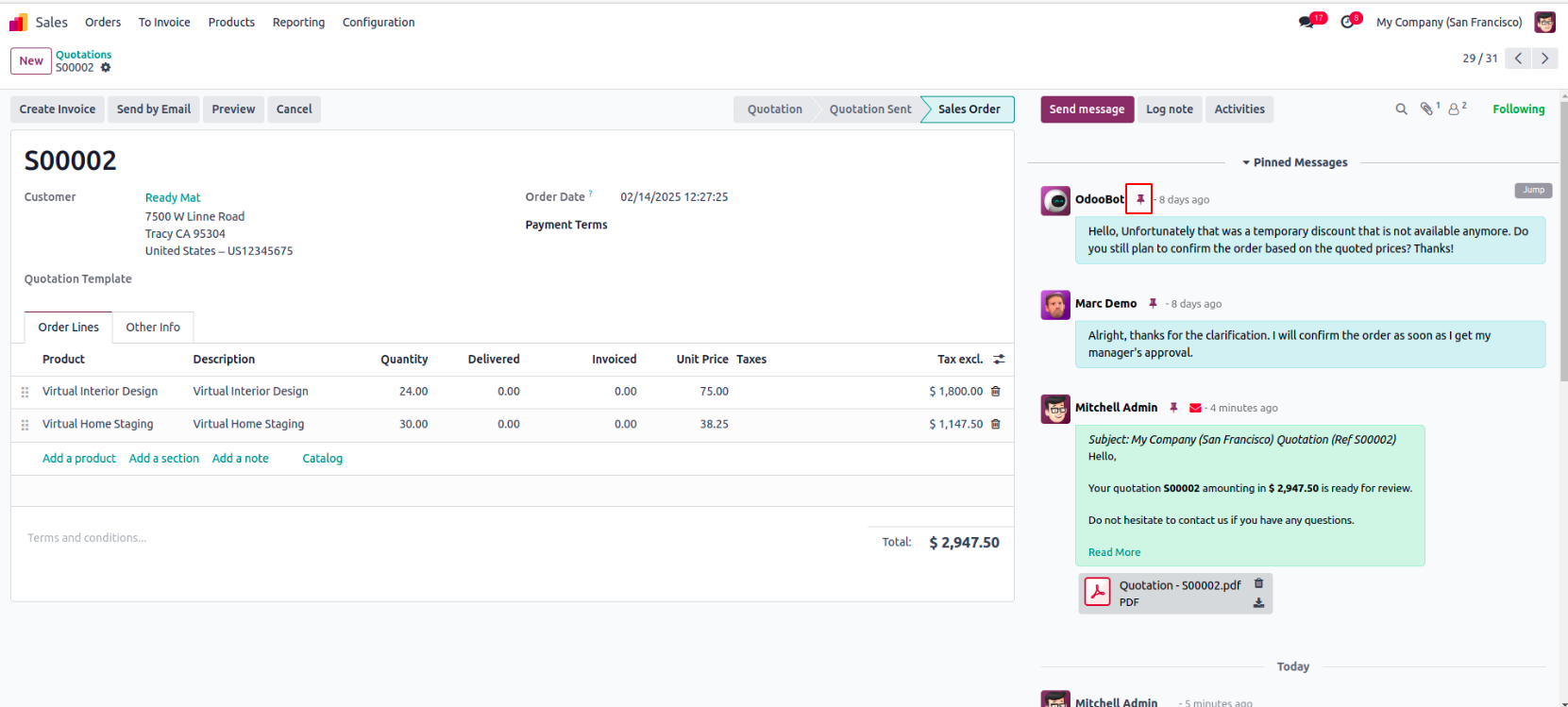Click the Add a note link
The image size is (1568, 707).
click(241, 459)
